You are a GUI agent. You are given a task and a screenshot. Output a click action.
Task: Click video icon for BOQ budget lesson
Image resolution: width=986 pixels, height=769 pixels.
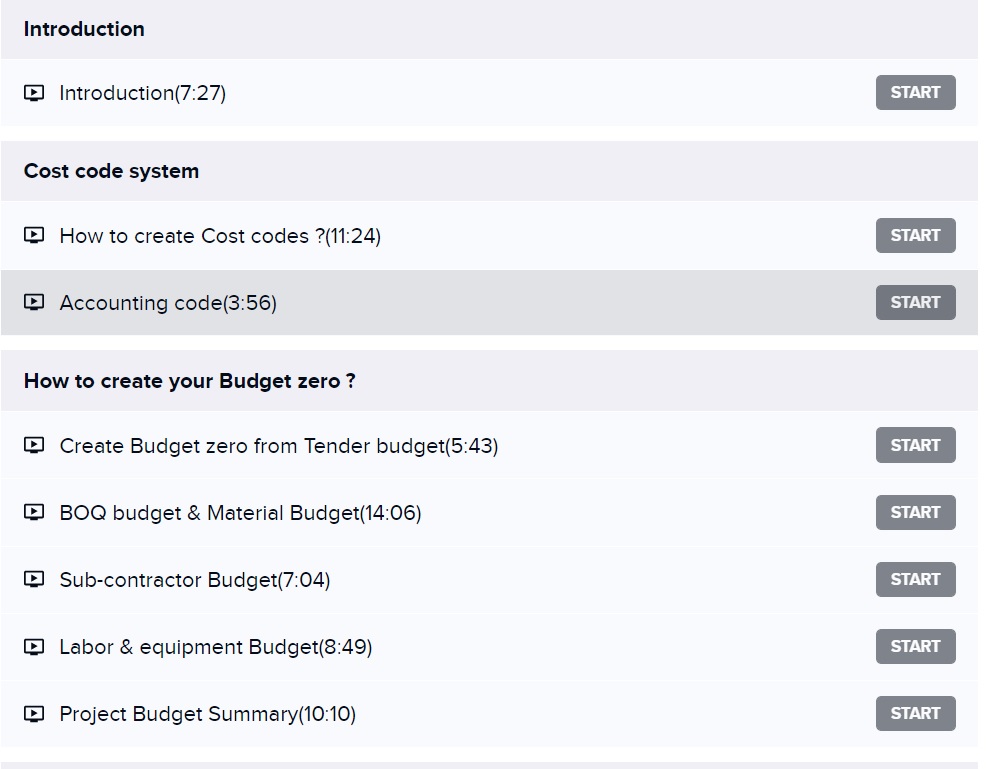pos(34,513)
